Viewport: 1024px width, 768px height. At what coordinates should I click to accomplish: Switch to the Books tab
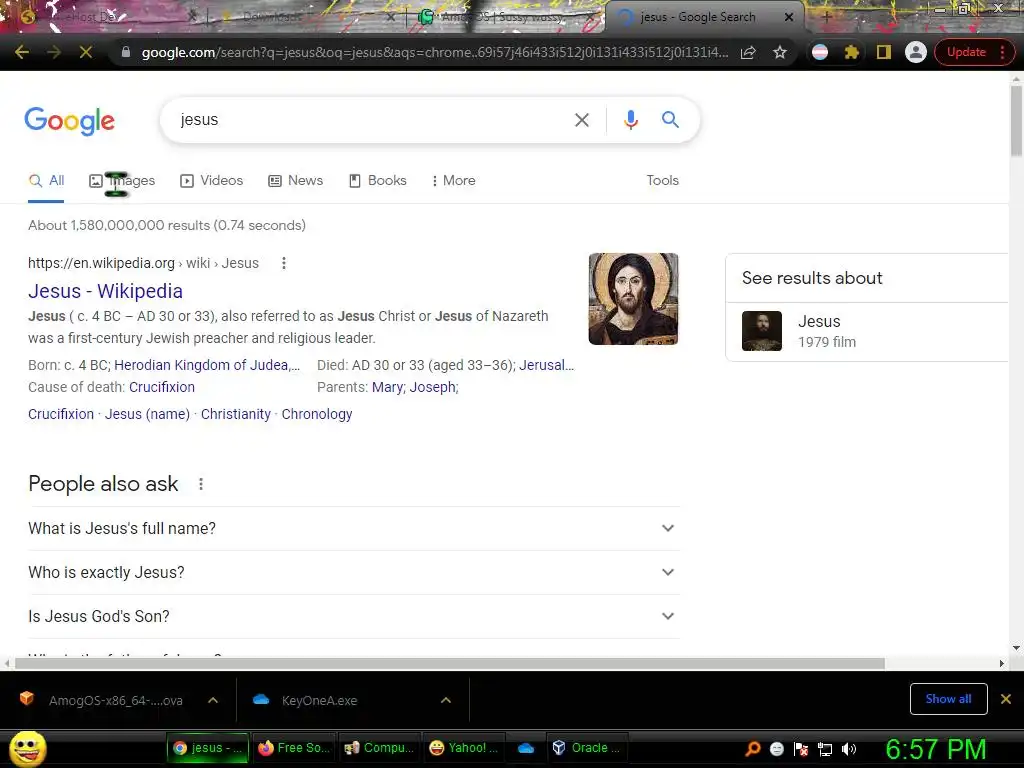pos(377,181)
